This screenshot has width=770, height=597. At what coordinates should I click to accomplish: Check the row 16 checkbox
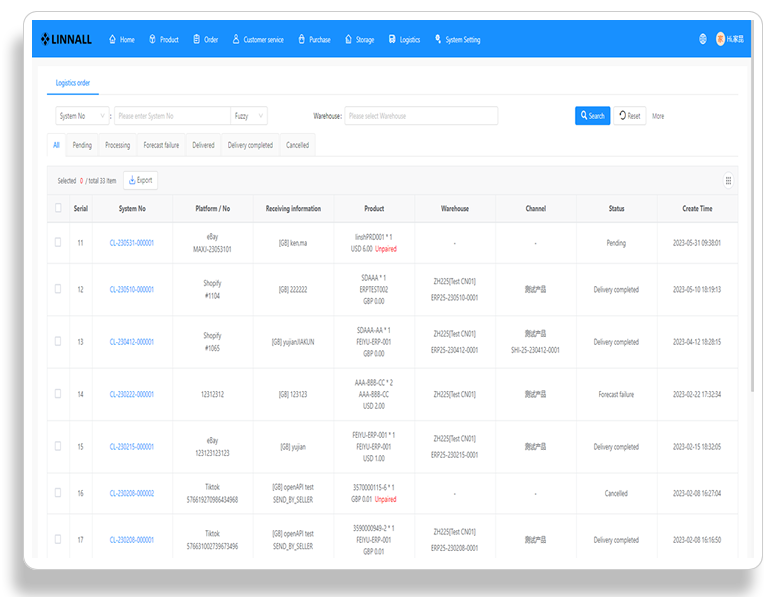pos(58,492)
